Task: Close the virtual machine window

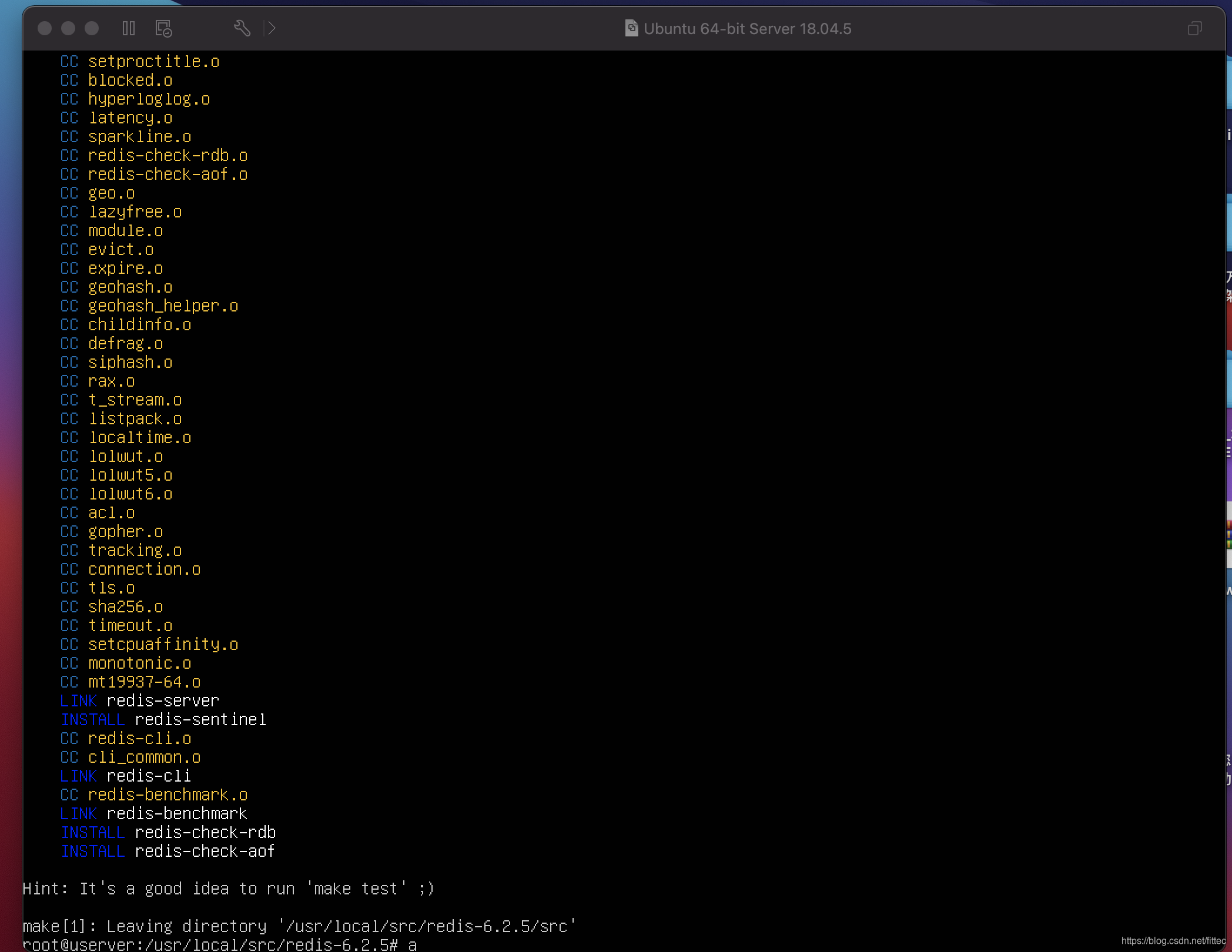Action: [x=45, y=28]
